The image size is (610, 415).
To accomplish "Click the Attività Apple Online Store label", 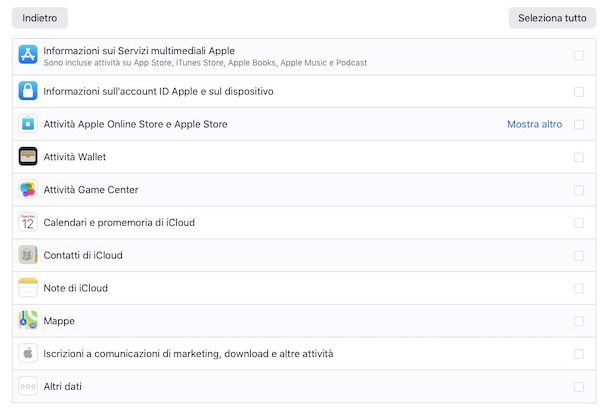I will pos(135,124).
